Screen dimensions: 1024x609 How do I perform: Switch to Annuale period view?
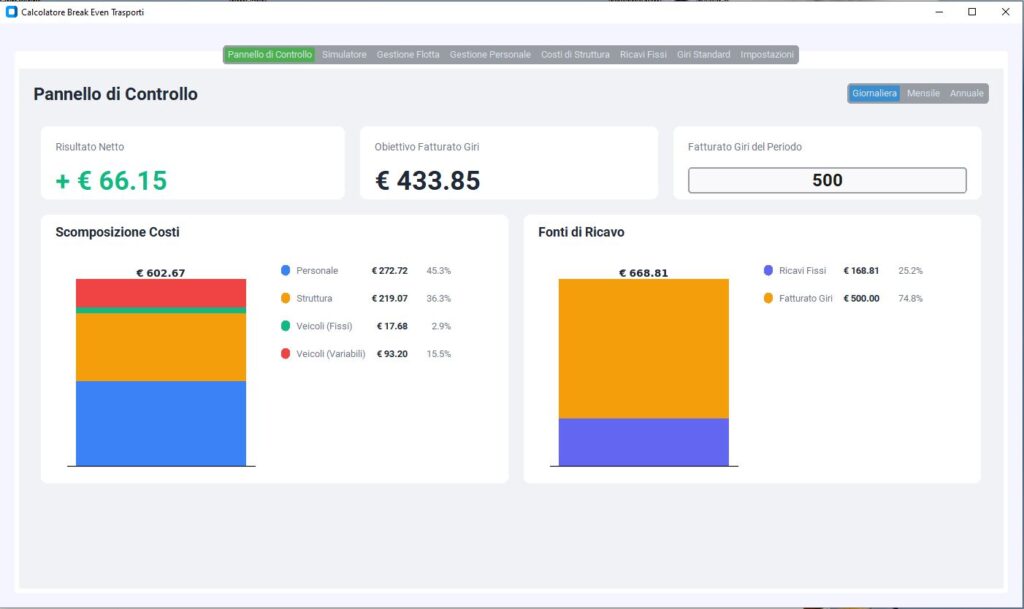pos(966,93)
